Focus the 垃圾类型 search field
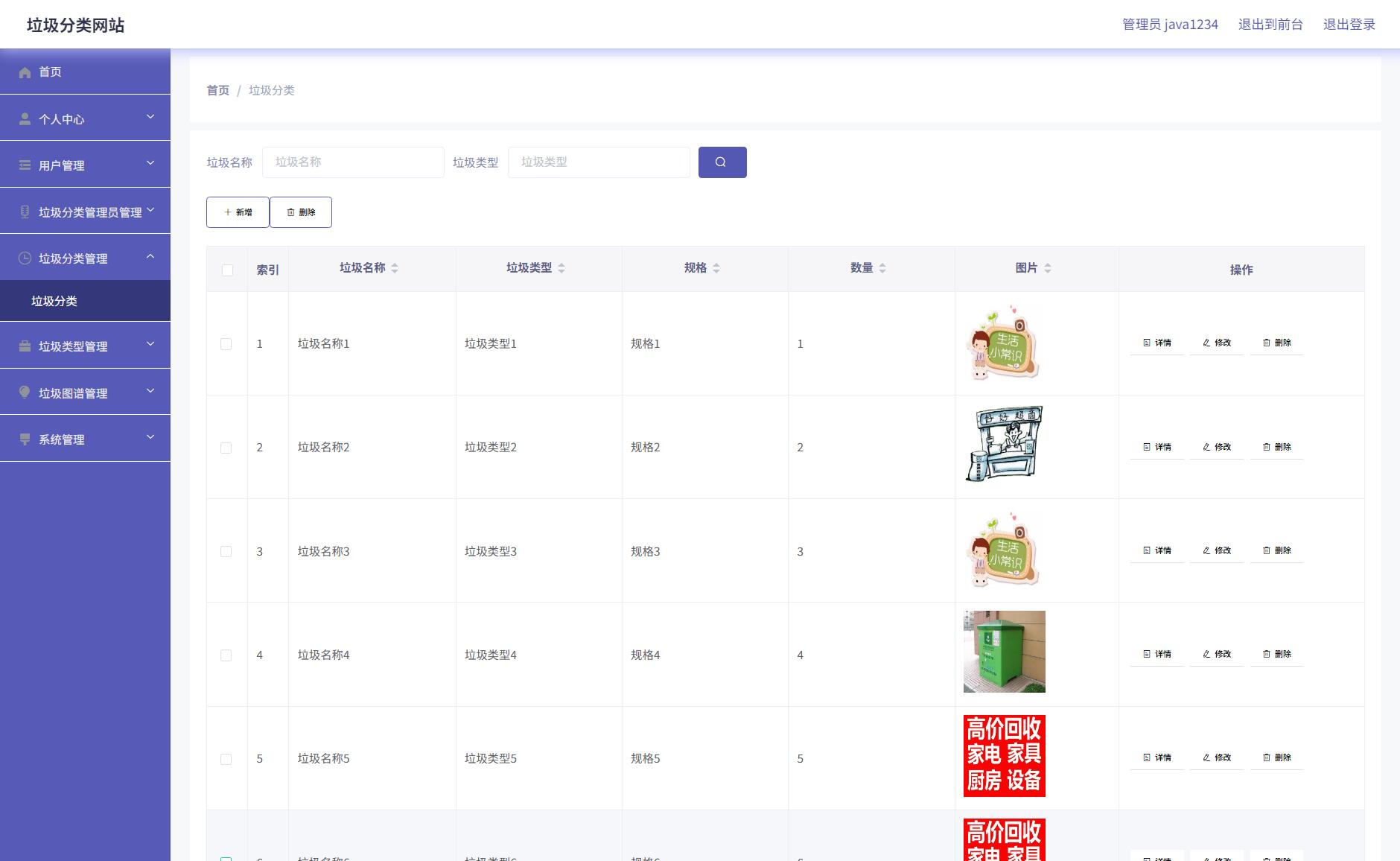This screenshot has height=861, width=1400. click(x=599, y=162)
